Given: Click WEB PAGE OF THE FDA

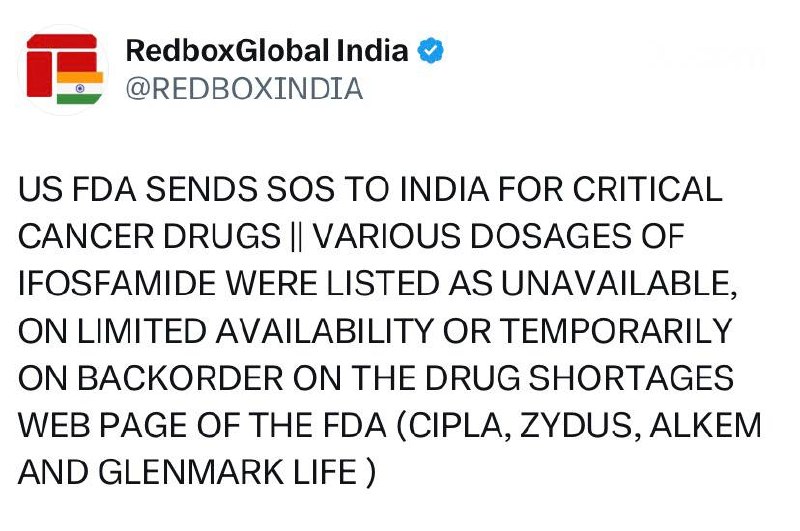Looking at the screenshot, I should click(x=202, y=425).
